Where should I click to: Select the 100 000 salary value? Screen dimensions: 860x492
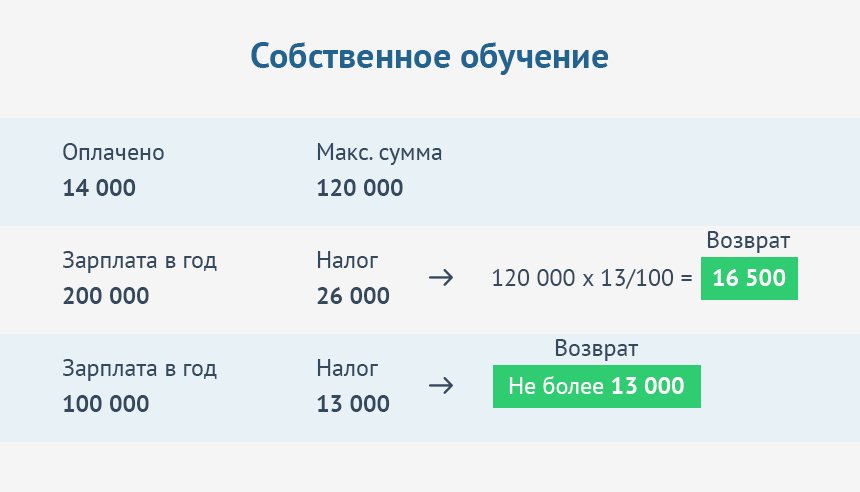105,404
